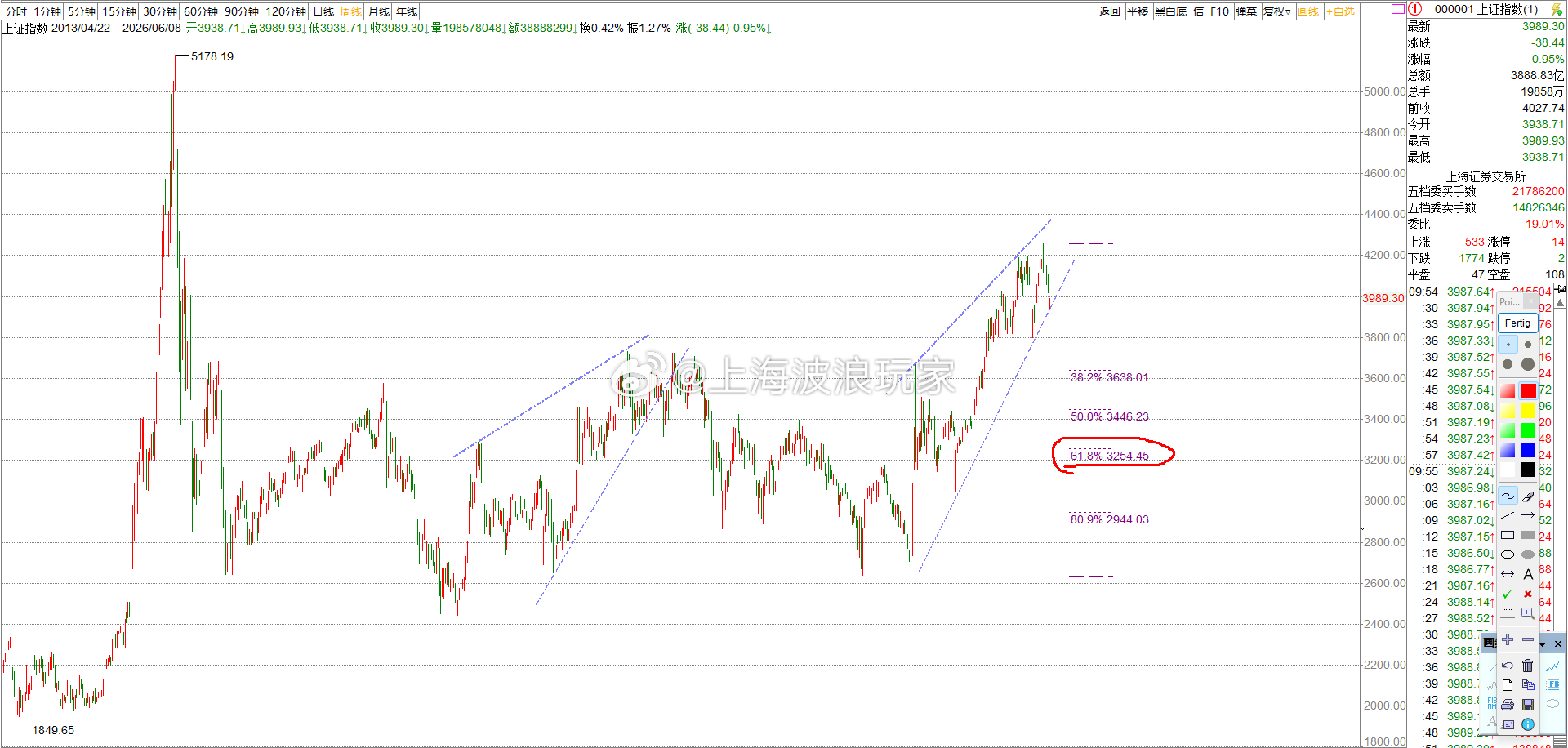Delete drawings with the trash icon
The width and height of the screenshot is (1568, 748).
(x=1528, y=666)
